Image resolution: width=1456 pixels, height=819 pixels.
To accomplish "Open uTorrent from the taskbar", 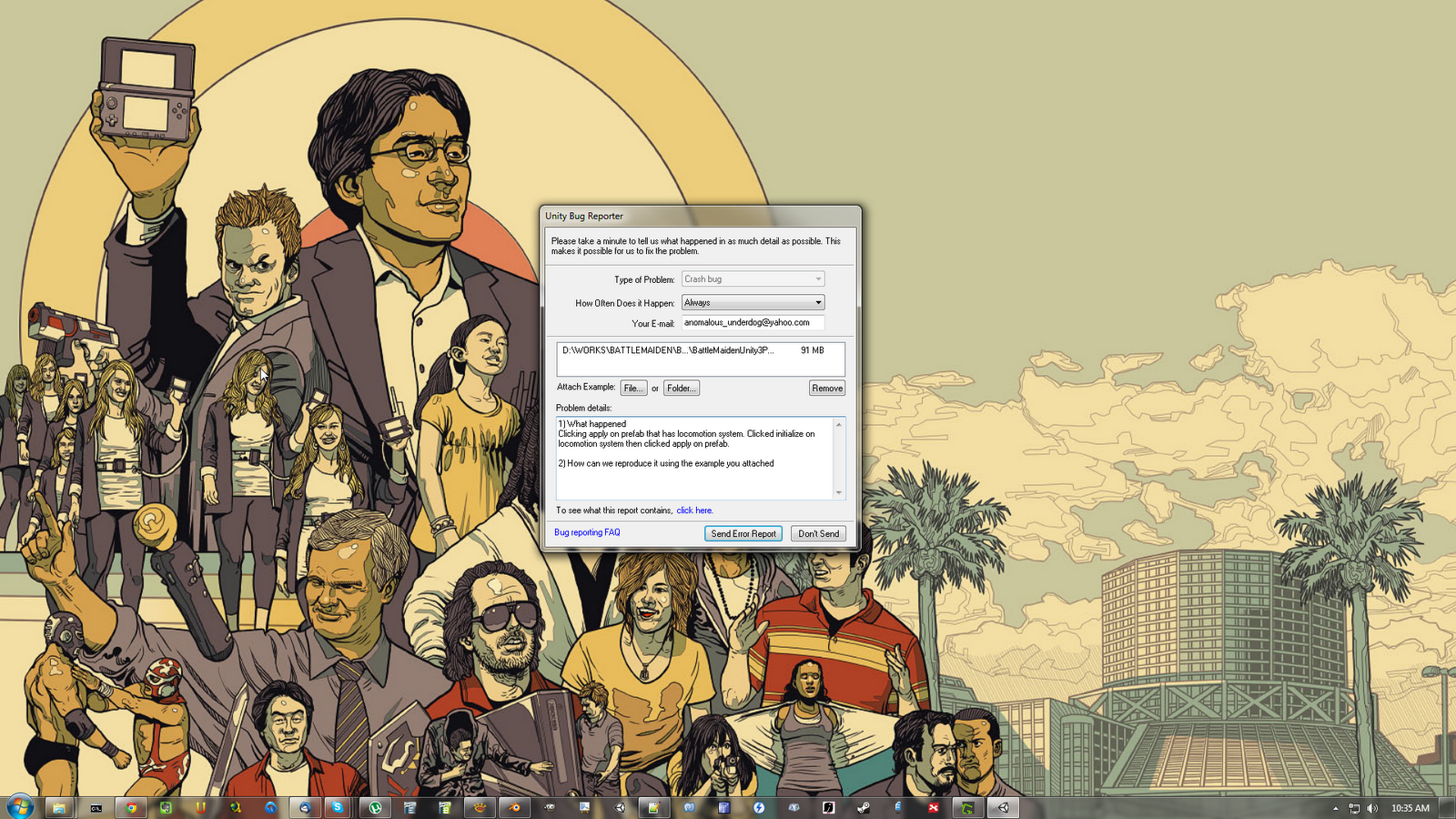I will point(375,807).
